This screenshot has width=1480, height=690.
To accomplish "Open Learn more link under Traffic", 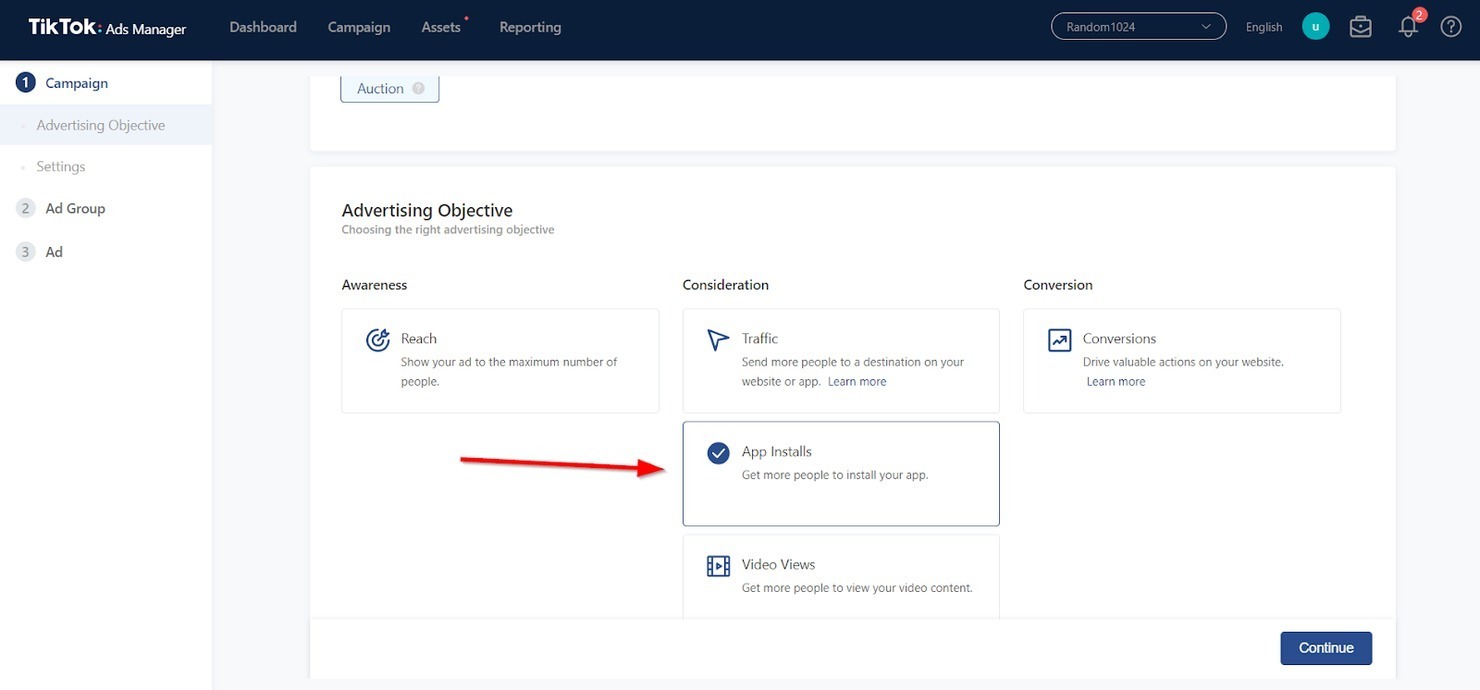I will click(x=857, y=382).
